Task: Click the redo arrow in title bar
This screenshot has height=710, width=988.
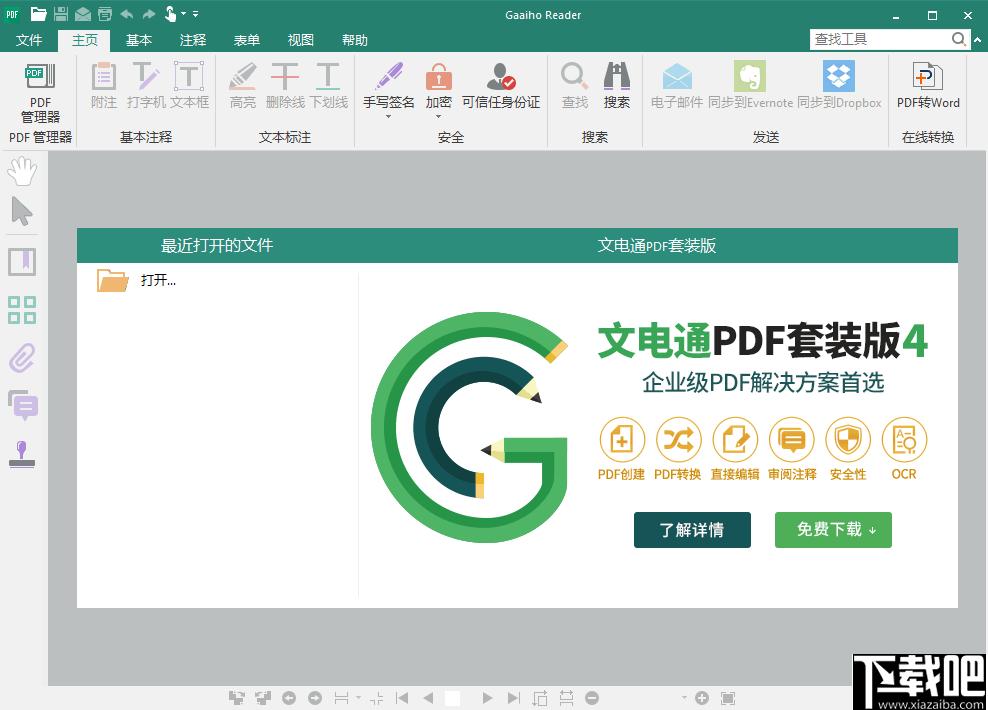Action: [149, 13]
